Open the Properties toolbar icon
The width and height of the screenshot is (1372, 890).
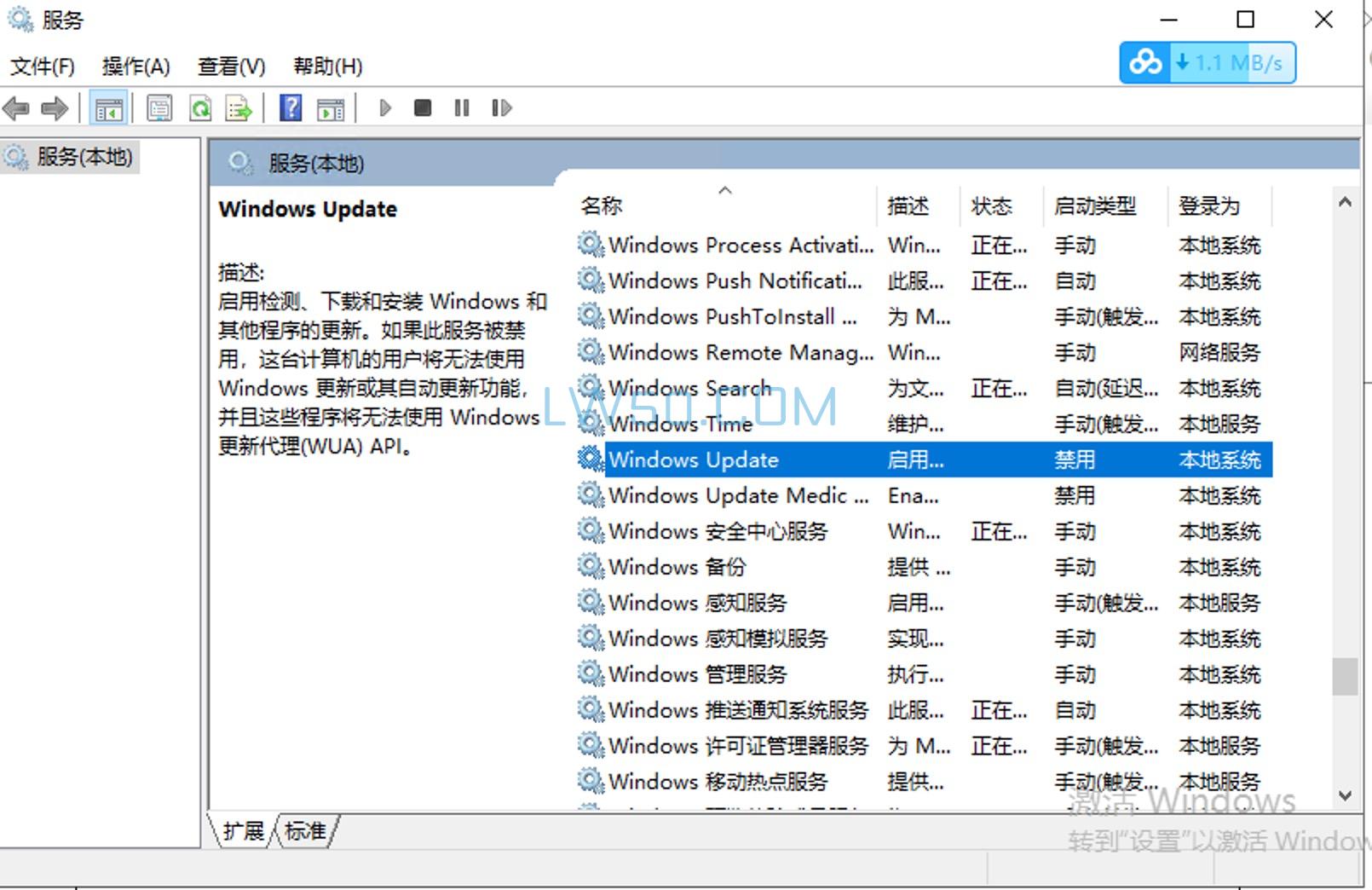[x=159, y=108]
